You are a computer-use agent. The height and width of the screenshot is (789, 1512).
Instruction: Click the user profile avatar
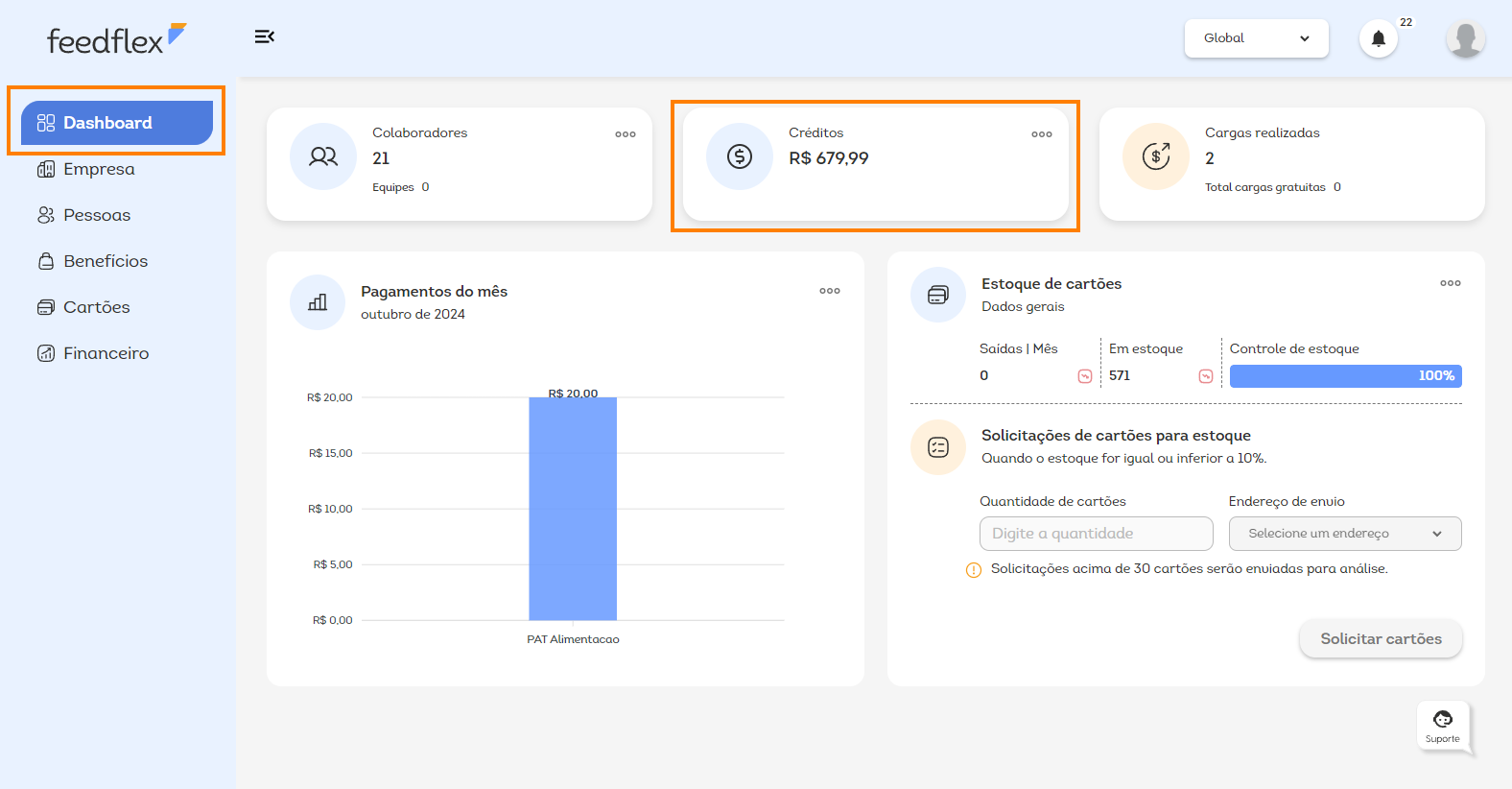(x=1465, y=38)
